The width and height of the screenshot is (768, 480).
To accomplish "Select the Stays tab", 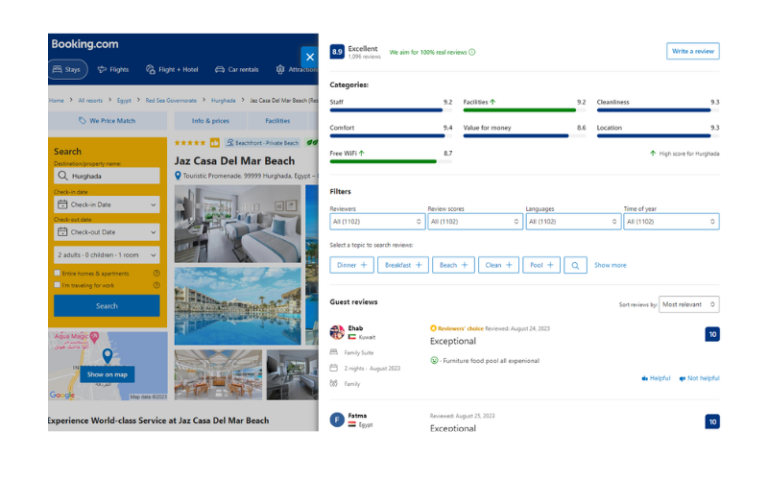I will coord(67,70).
